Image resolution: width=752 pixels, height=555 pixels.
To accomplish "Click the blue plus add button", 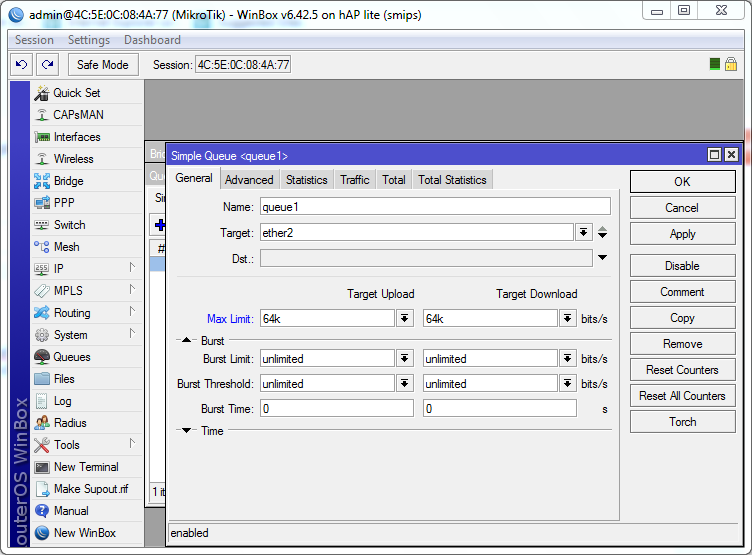I will click(x=160, y=224).
